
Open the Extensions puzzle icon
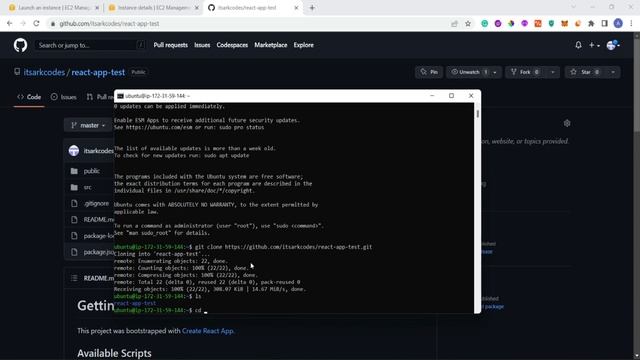point(591,24)
